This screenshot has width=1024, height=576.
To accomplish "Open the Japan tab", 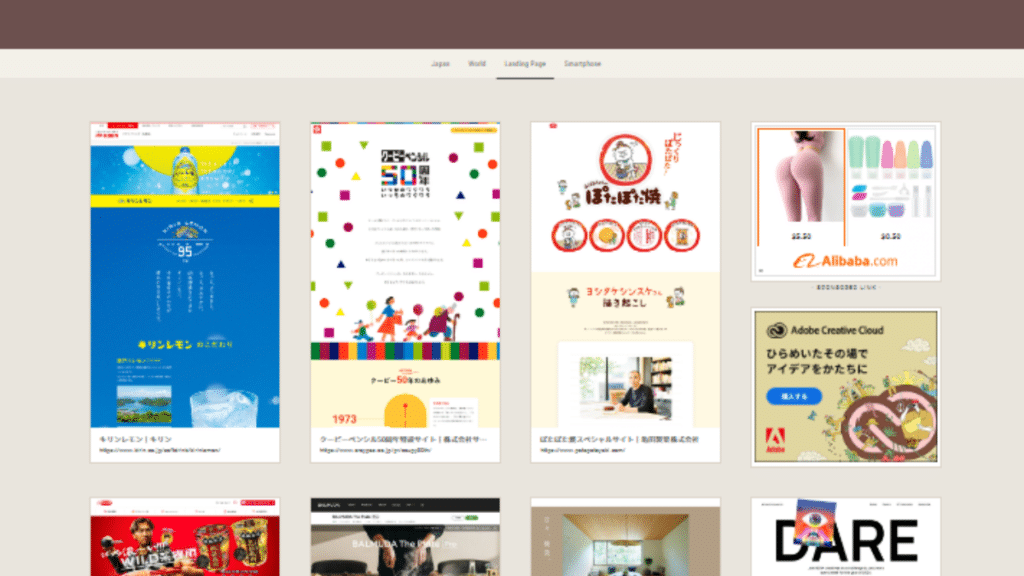I will click(x=440, y=64).
